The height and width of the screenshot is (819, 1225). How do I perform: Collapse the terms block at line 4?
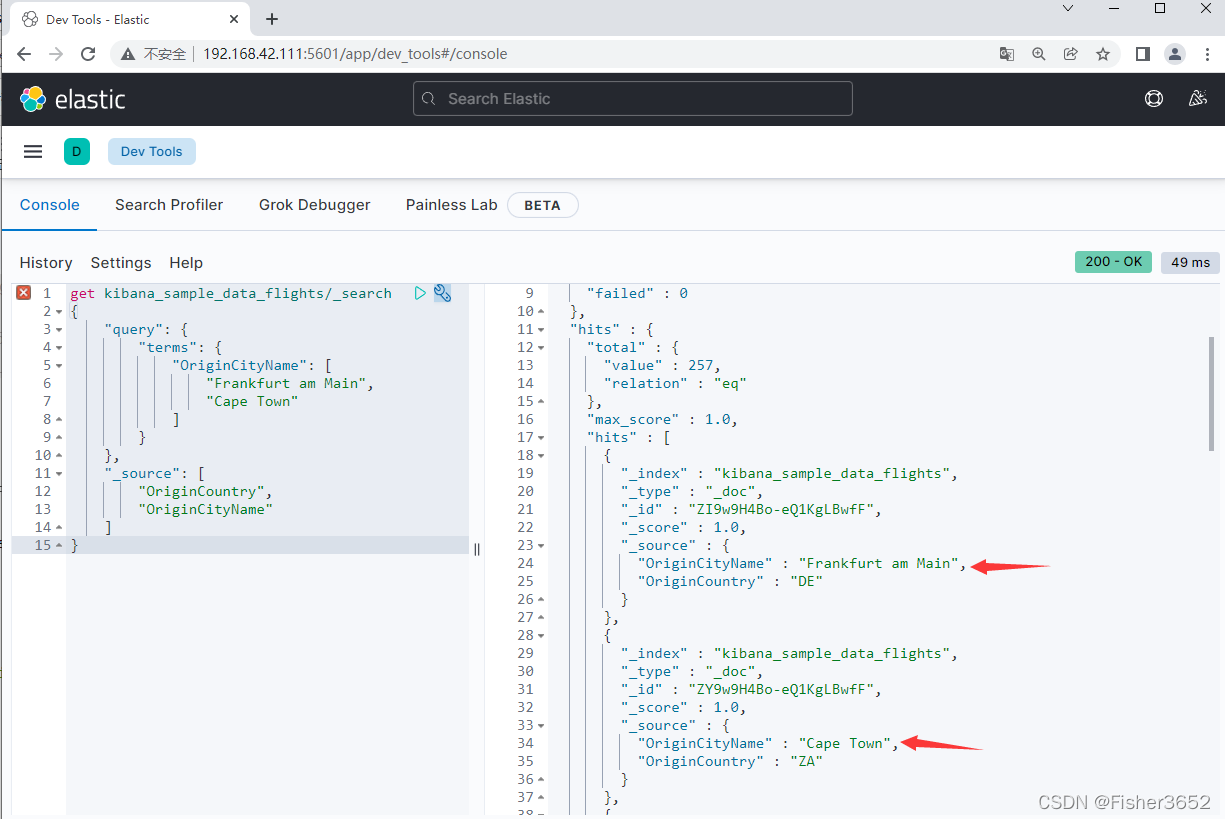point(59,348)
